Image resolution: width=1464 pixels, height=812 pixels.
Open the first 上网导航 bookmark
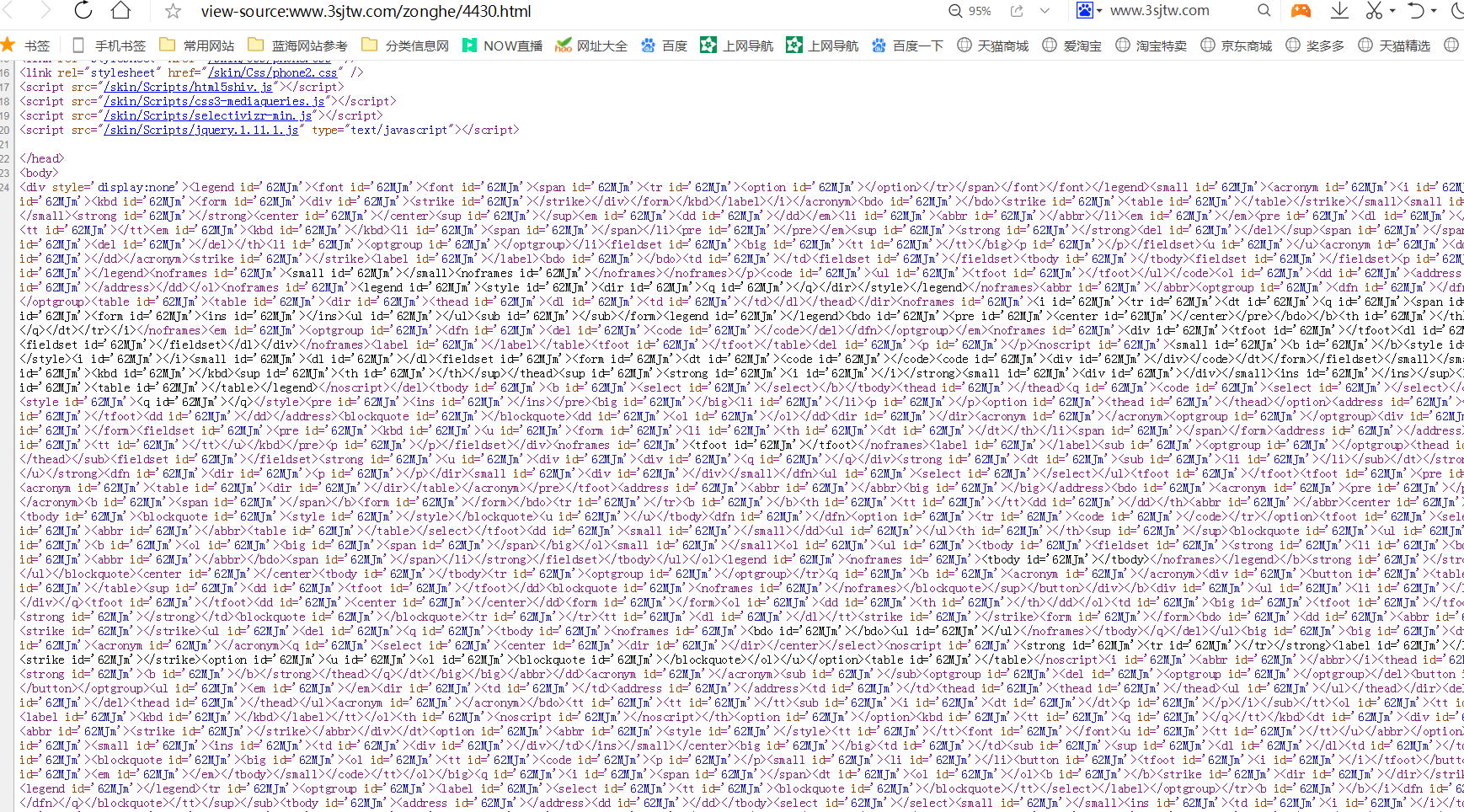click(737, 45)
